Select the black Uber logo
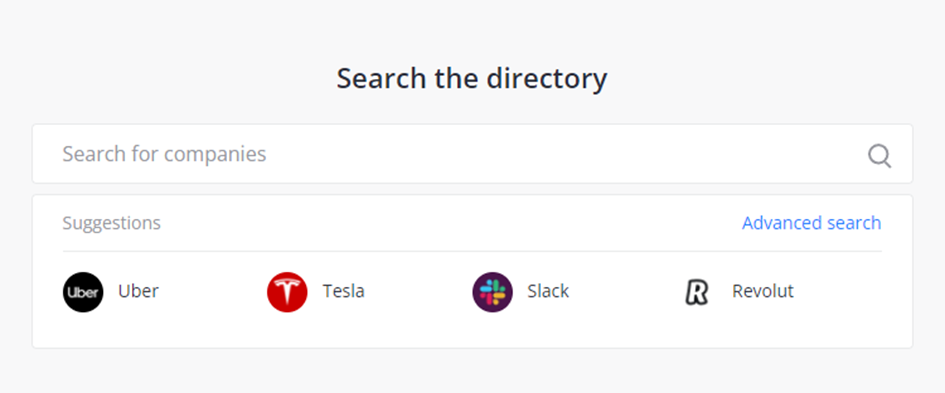Screen dimensions: 945x393 [x=83, y=292]
